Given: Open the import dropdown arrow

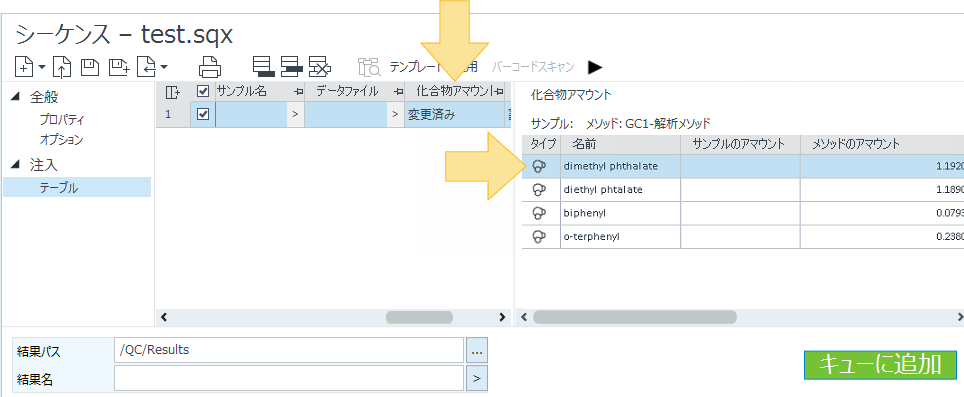Looking at the screenshot, I should point(164,67).
